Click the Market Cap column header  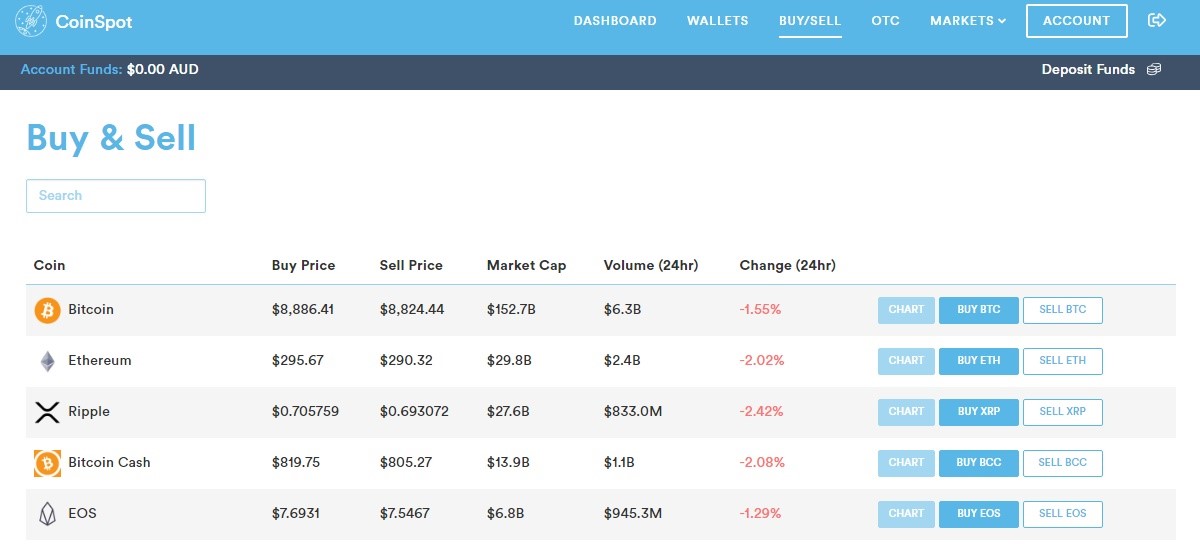(x=526, y=266)
